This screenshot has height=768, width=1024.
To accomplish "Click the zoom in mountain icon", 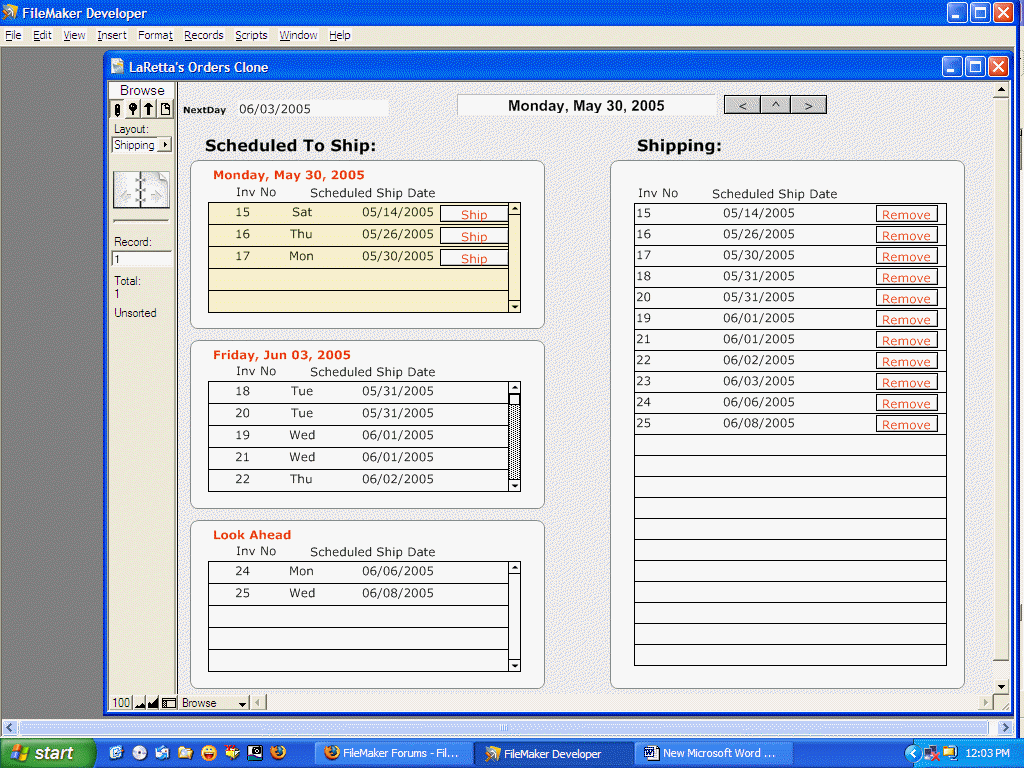I will tap(153, 703).
